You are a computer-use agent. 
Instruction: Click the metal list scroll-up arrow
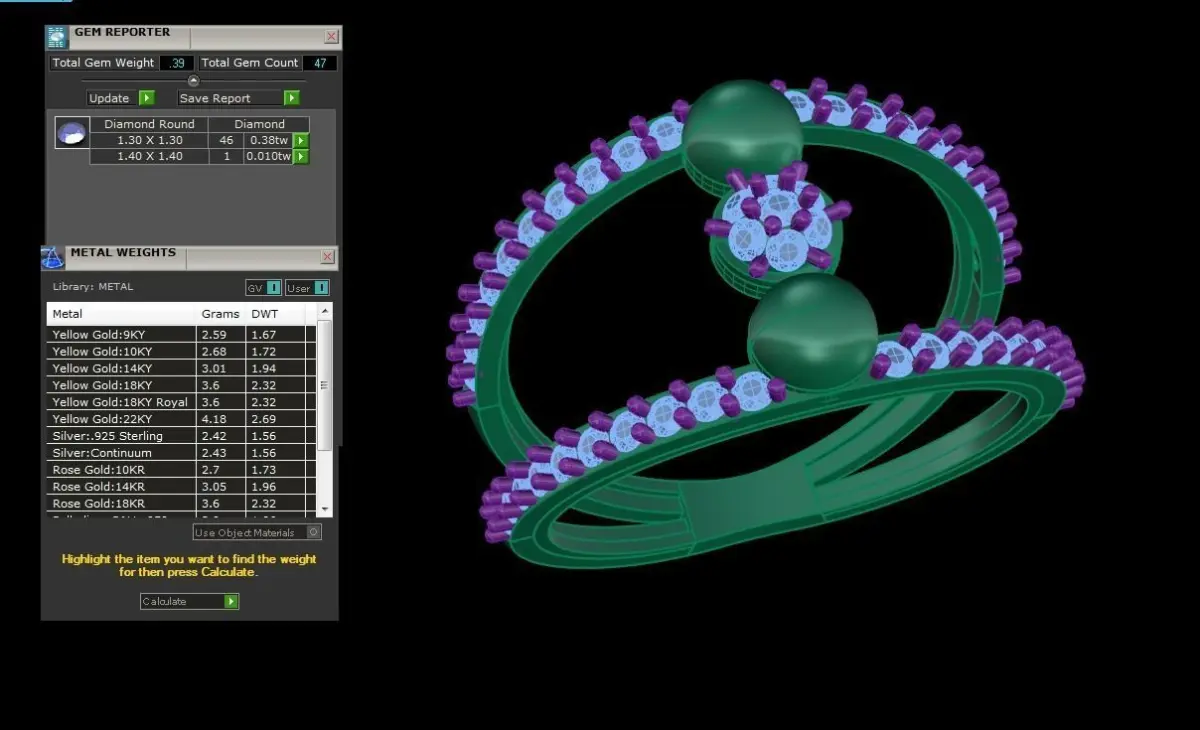tap(324, 313)
